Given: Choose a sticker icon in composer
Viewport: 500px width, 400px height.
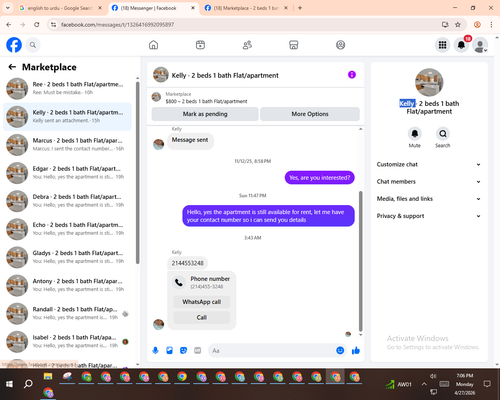Looking at the screenshot, I should click(x=183, y=350).
